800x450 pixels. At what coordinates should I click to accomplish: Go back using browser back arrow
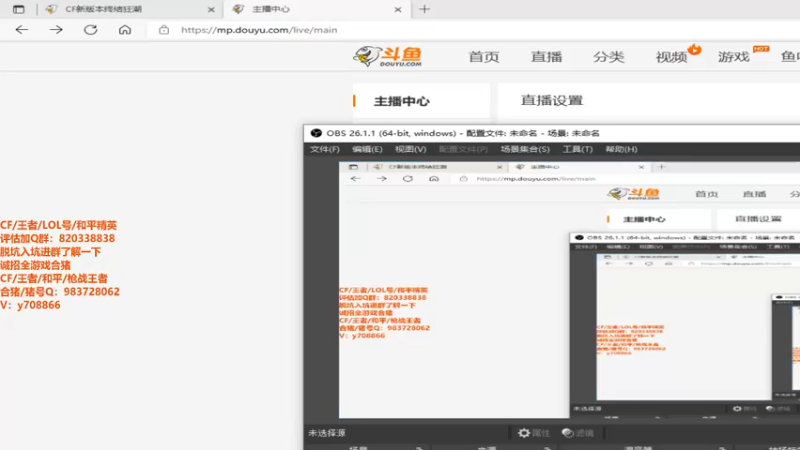21,30
